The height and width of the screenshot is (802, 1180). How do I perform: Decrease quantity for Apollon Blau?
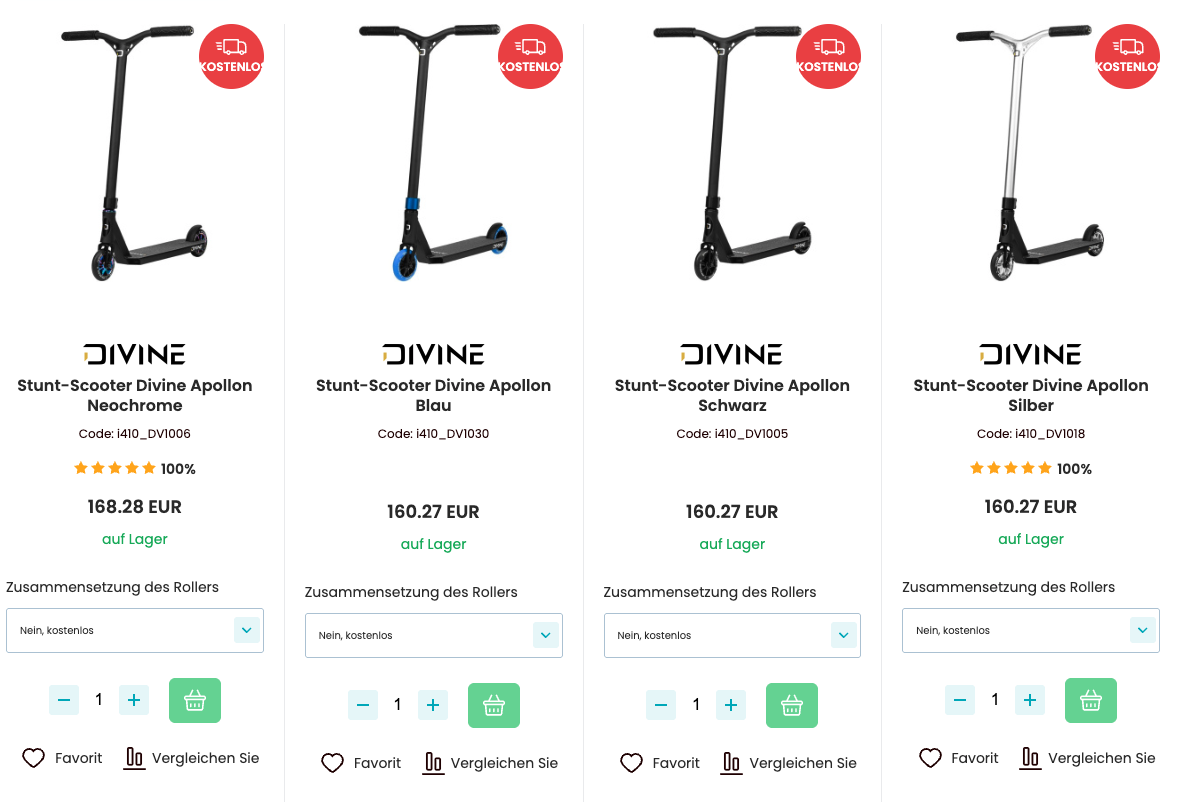[x=363, y=706]
